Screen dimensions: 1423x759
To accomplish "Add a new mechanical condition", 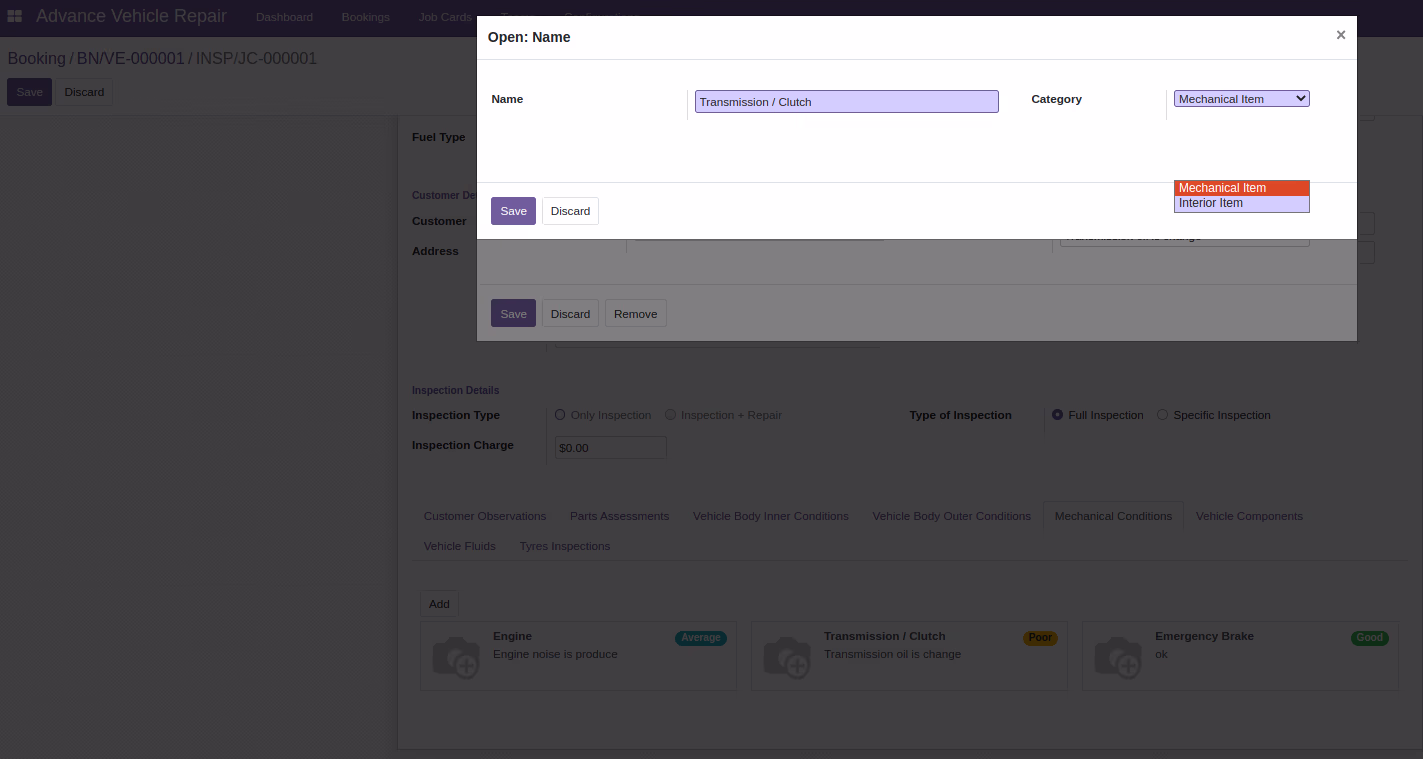I will (439, 603).
